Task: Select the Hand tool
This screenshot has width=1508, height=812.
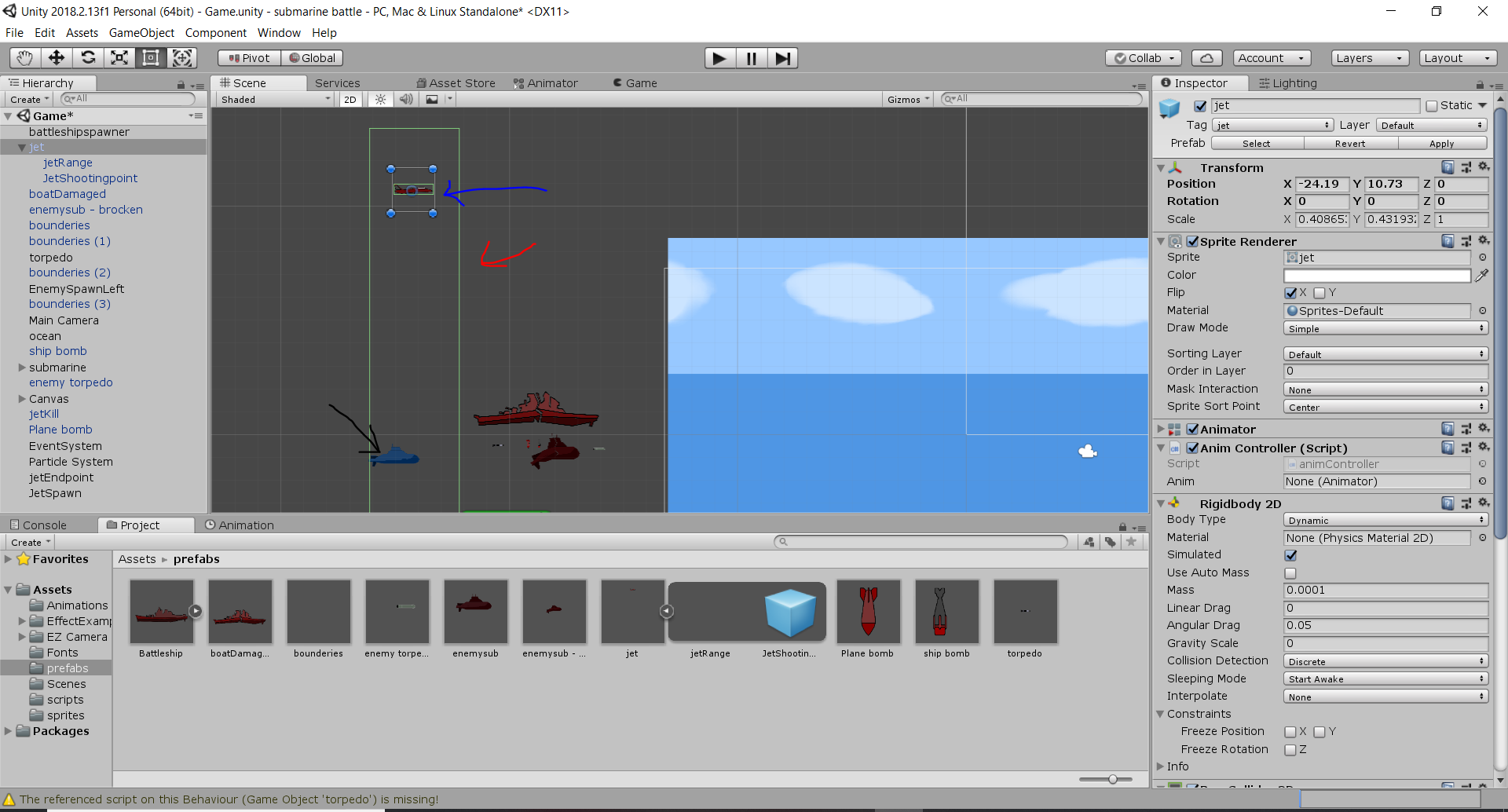Action: [25, 57]
